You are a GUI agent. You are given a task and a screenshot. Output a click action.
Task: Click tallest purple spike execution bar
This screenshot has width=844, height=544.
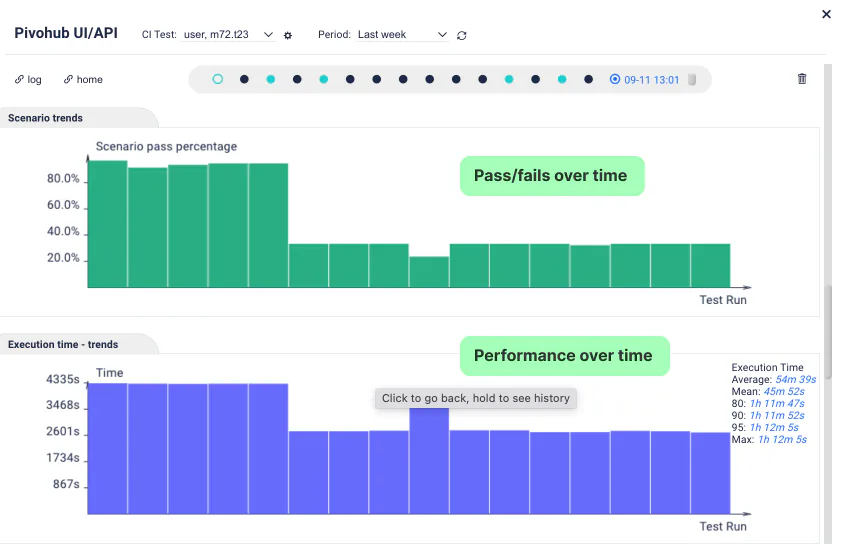pos(429,461)
